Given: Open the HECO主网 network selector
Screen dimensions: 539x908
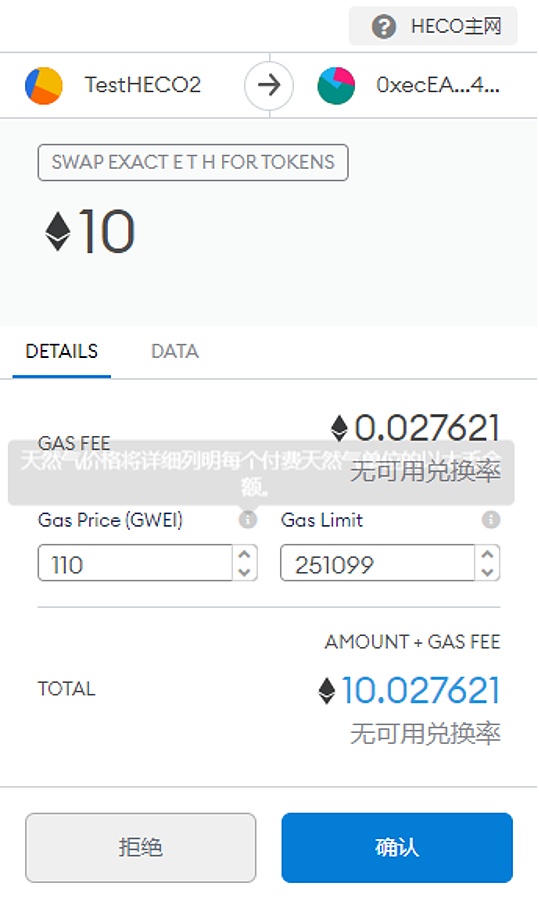Looking at the screenshot, I should tap(433, 26).
